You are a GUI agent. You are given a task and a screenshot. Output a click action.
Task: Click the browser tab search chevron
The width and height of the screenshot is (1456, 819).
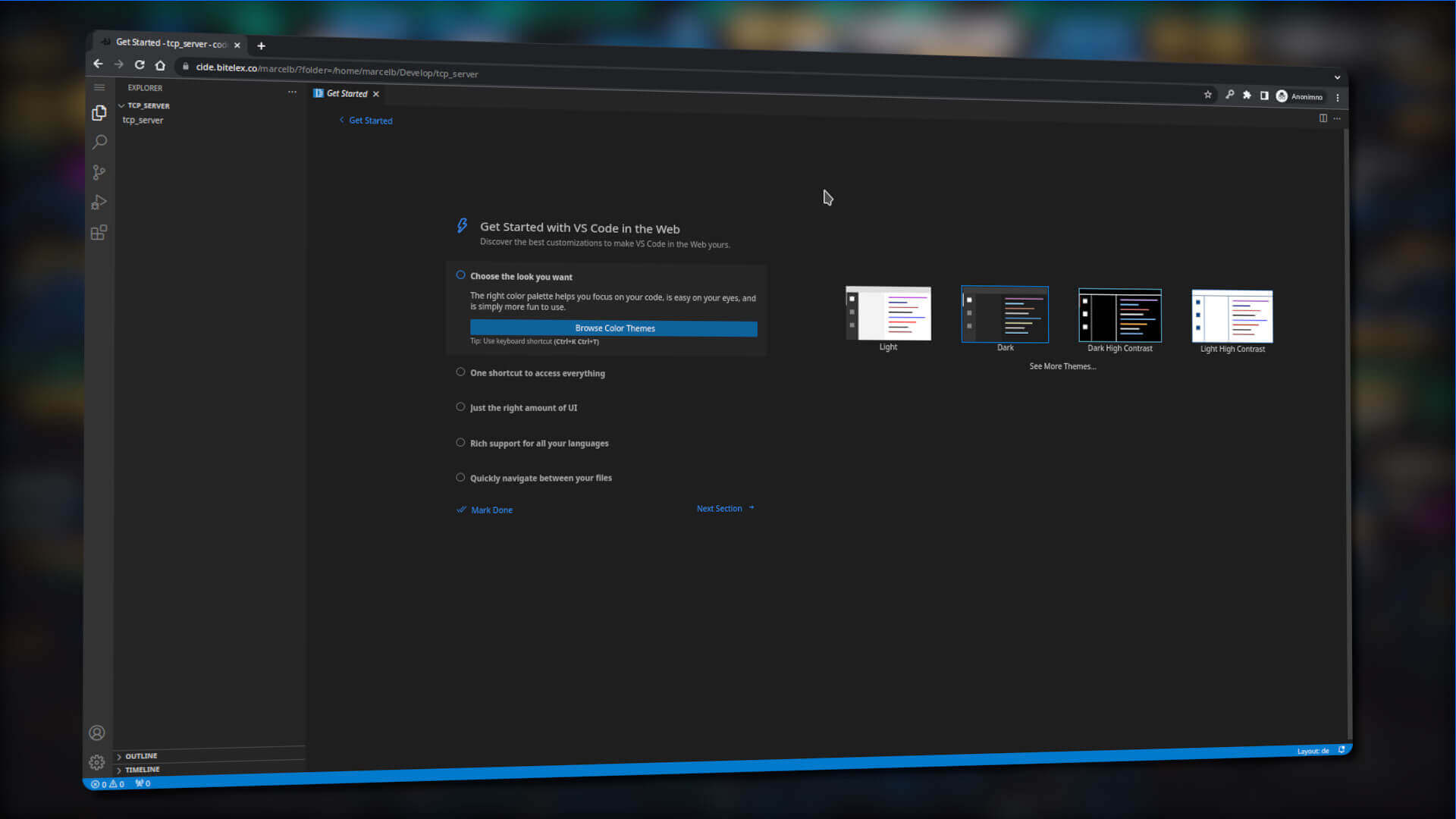(1337, 77)
